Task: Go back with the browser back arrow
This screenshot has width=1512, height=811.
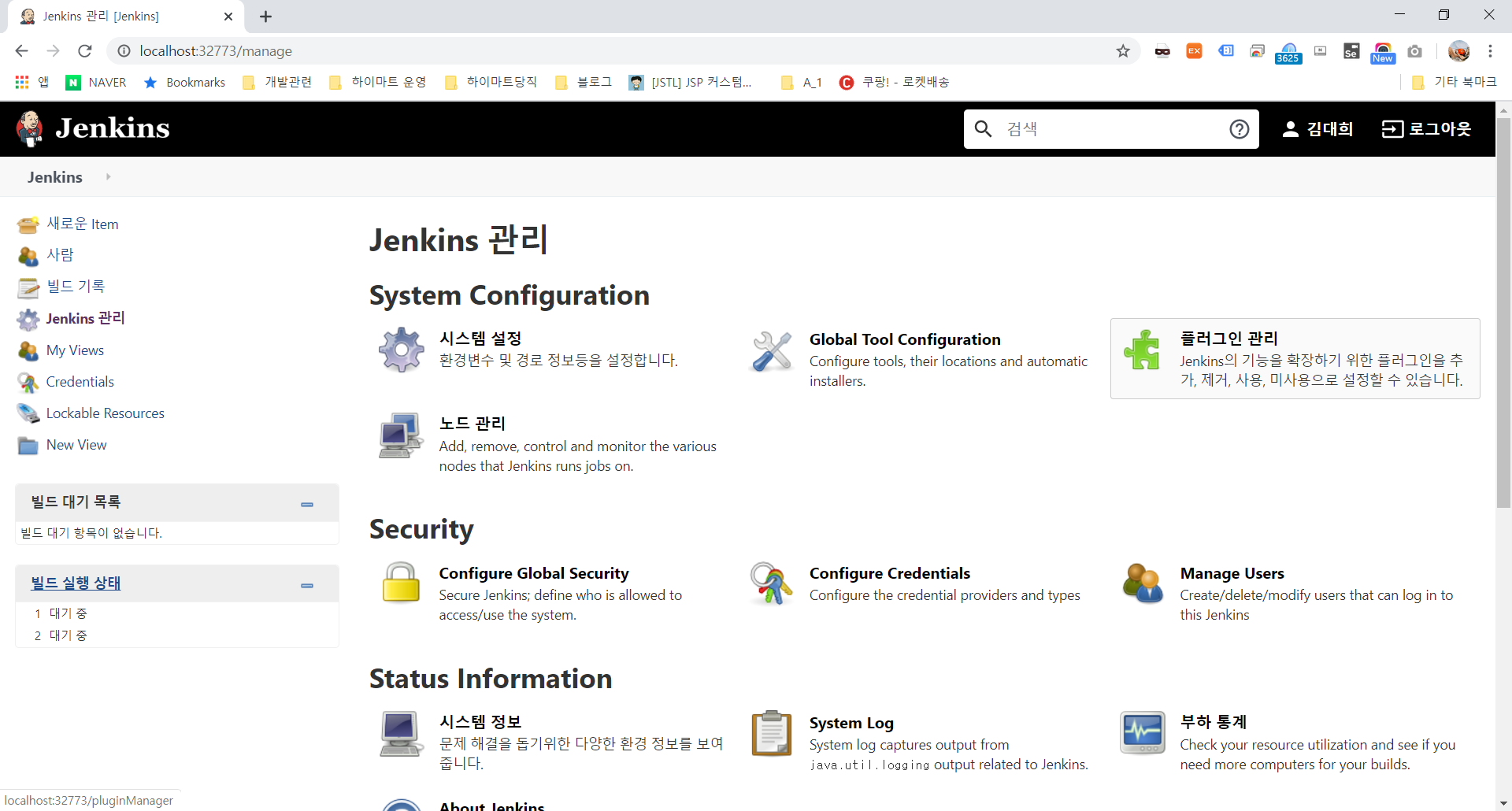Action: tap(21, 51)
